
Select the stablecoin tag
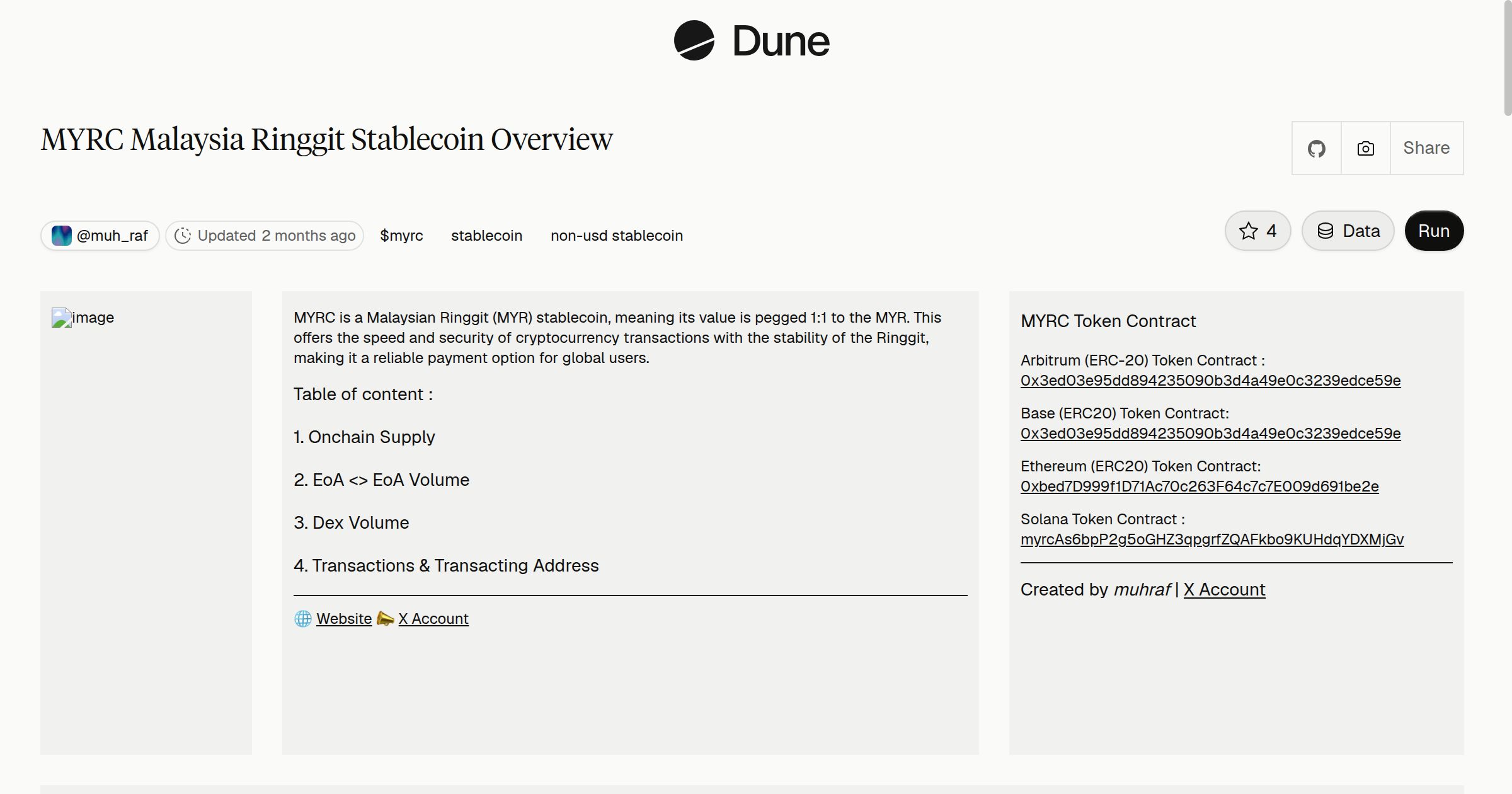point(486,236)
